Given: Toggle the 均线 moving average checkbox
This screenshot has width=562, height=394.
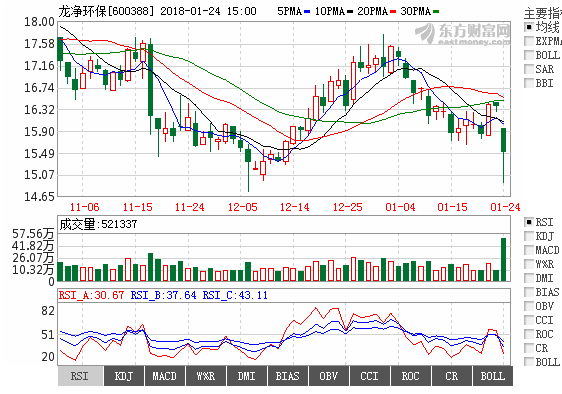Looking at the screenshot, I should point(528,27).
